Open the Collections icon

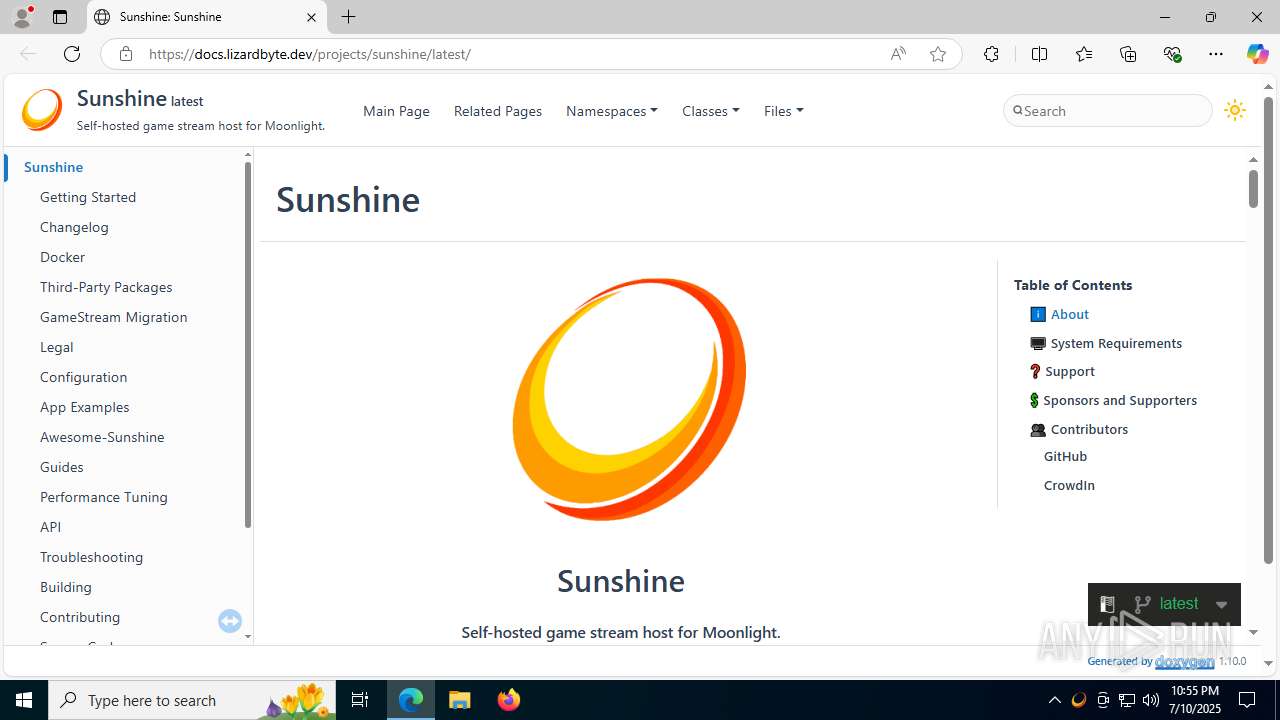click(x=1128, y=54)
